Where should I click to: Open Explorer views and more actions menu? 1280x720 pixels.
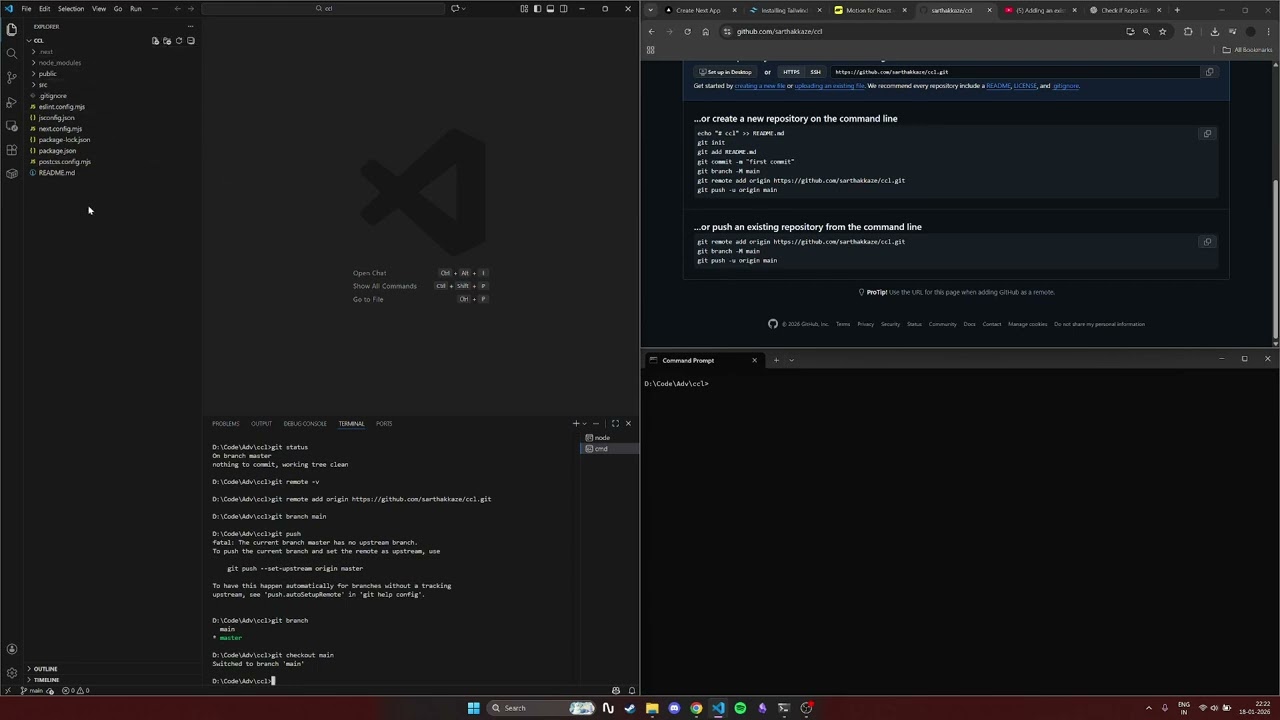190,27
